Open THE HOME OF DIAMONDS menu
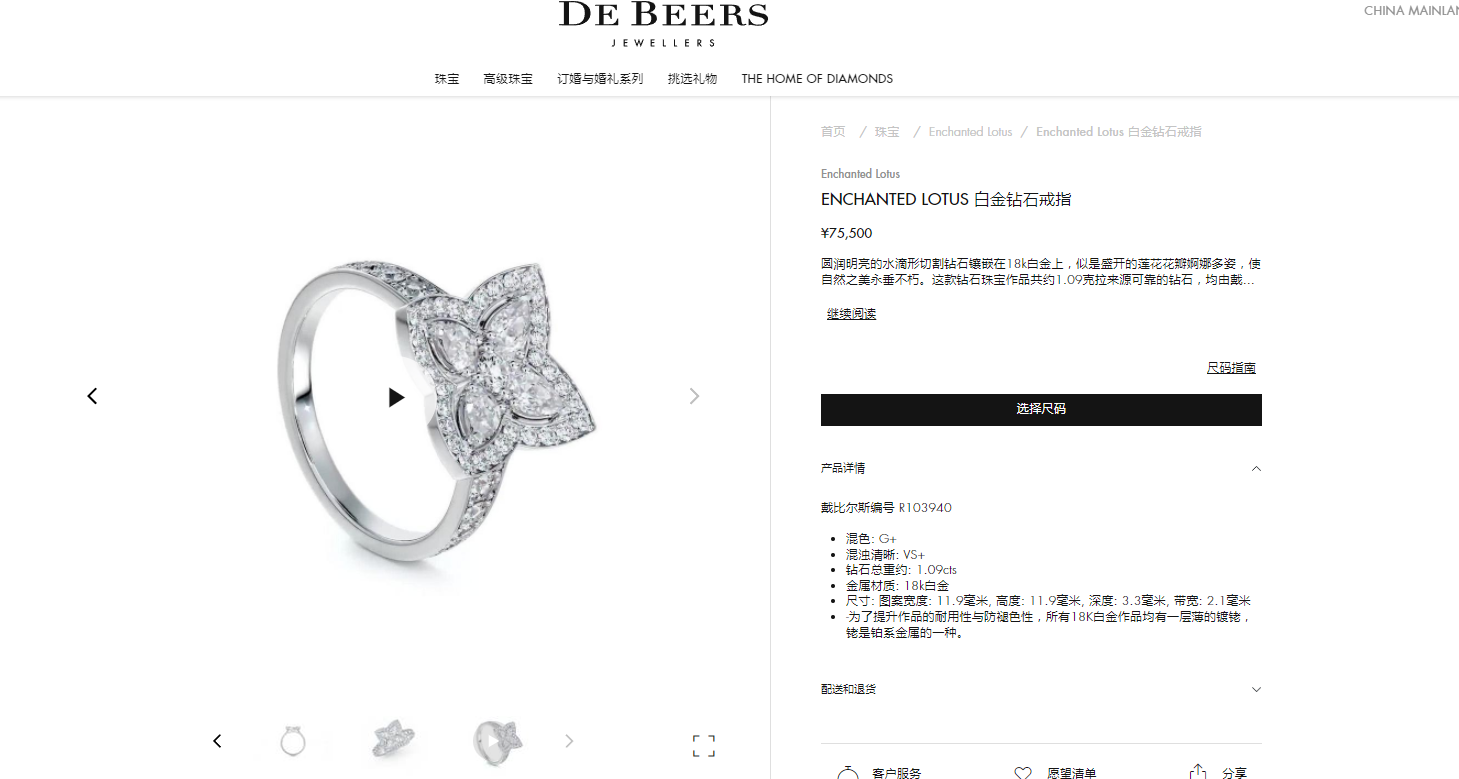The height and width of the screenshot is (779, 1459). click(817, 78)
